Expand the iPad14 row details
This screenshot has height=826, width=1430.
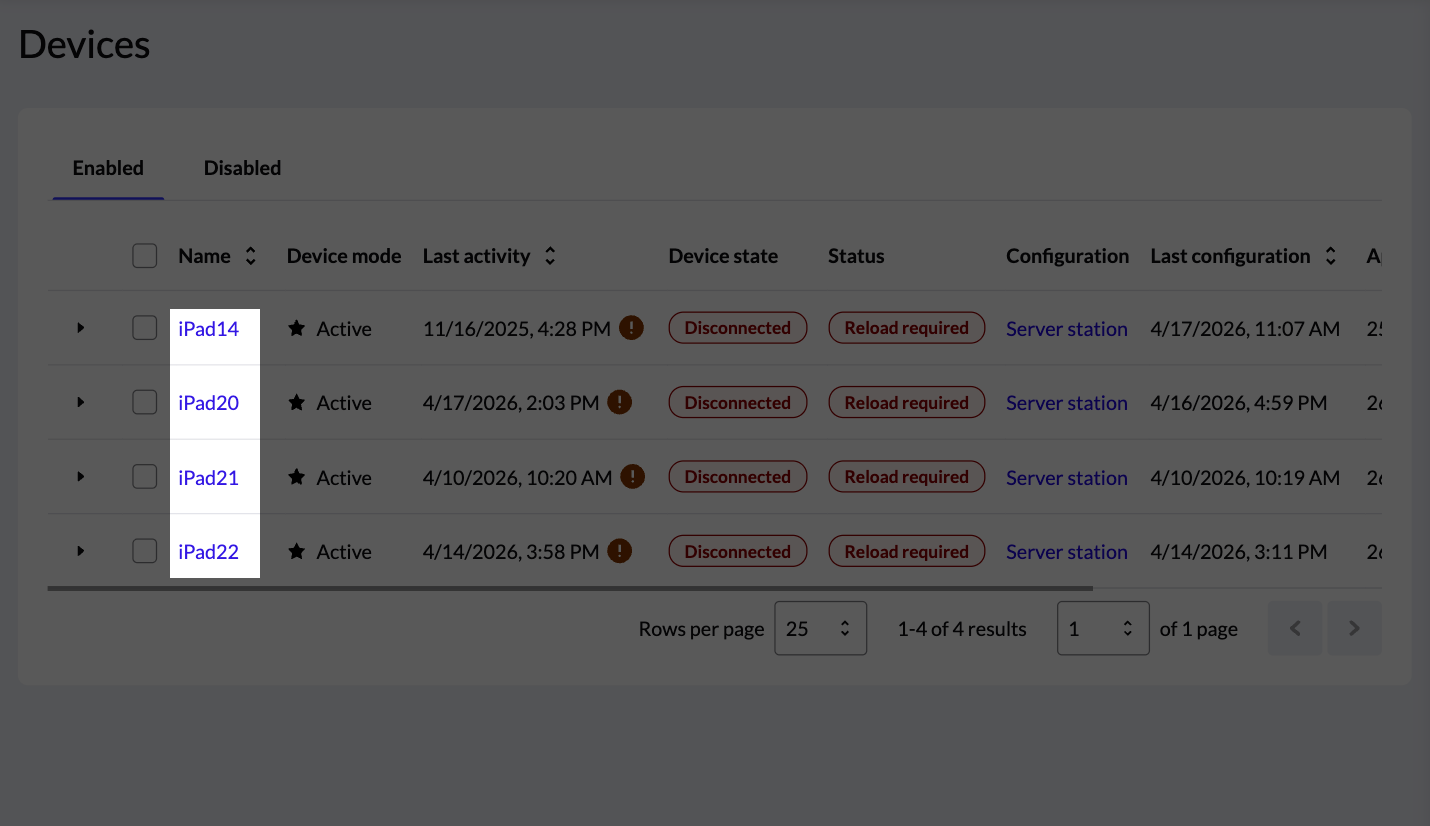pos(81,327)
